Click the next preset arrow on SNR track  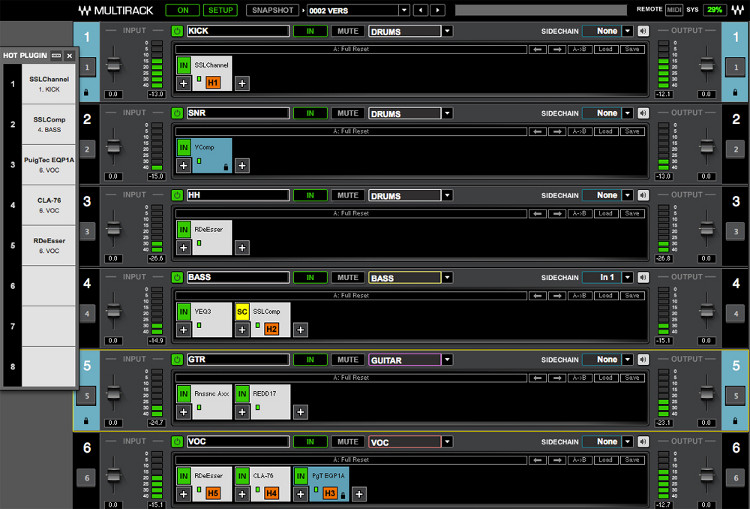[x=557, y=132]
